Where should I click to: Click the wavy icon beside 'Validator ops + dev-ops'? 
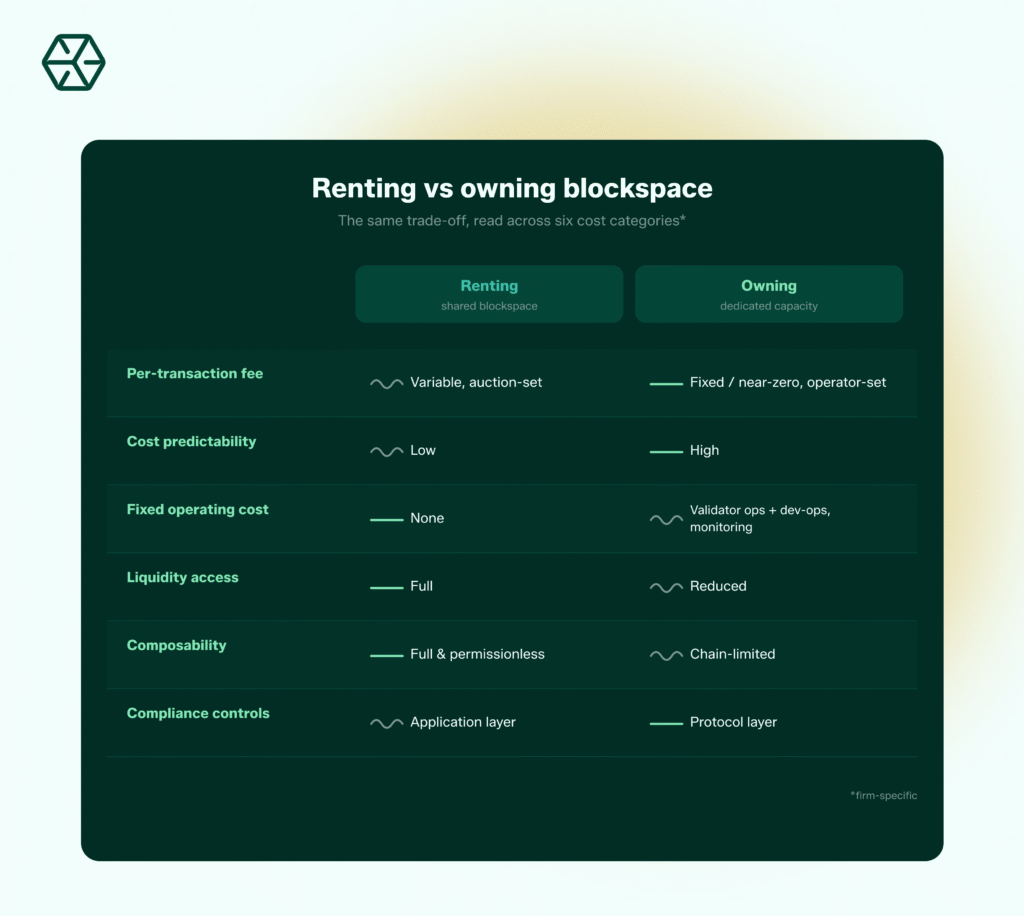click(666, 519)
